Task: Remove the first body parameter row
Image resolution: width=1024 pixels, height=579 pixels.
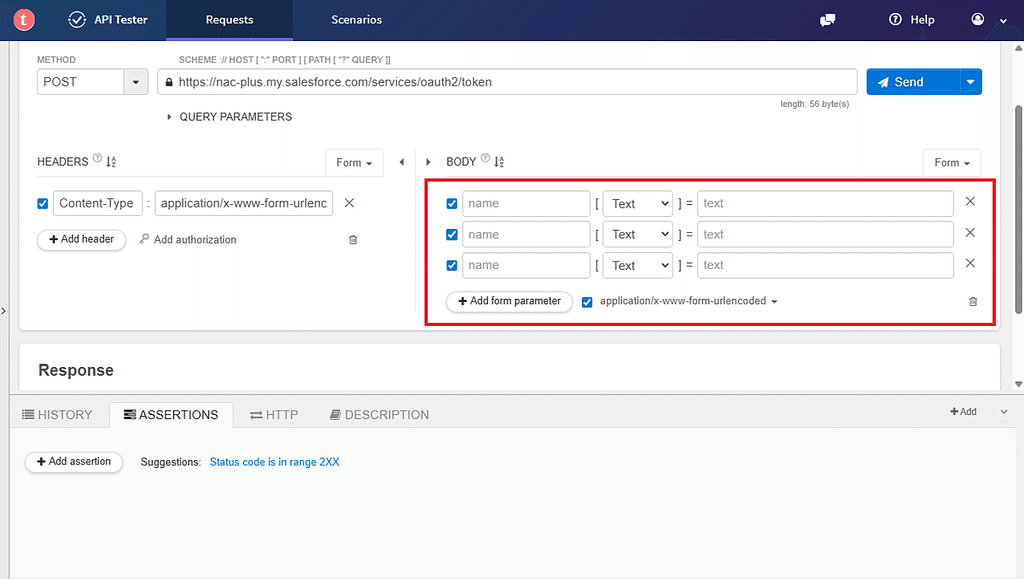Action: (970, 202)
